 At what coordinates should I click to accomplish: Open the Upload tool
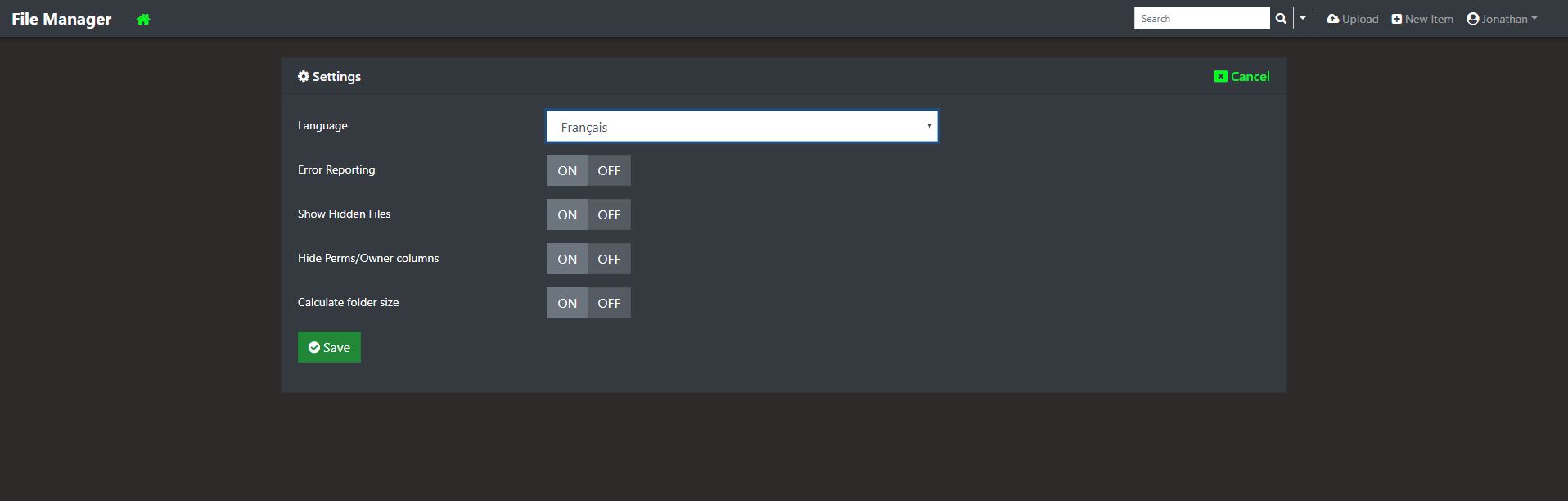point(1351,18)
